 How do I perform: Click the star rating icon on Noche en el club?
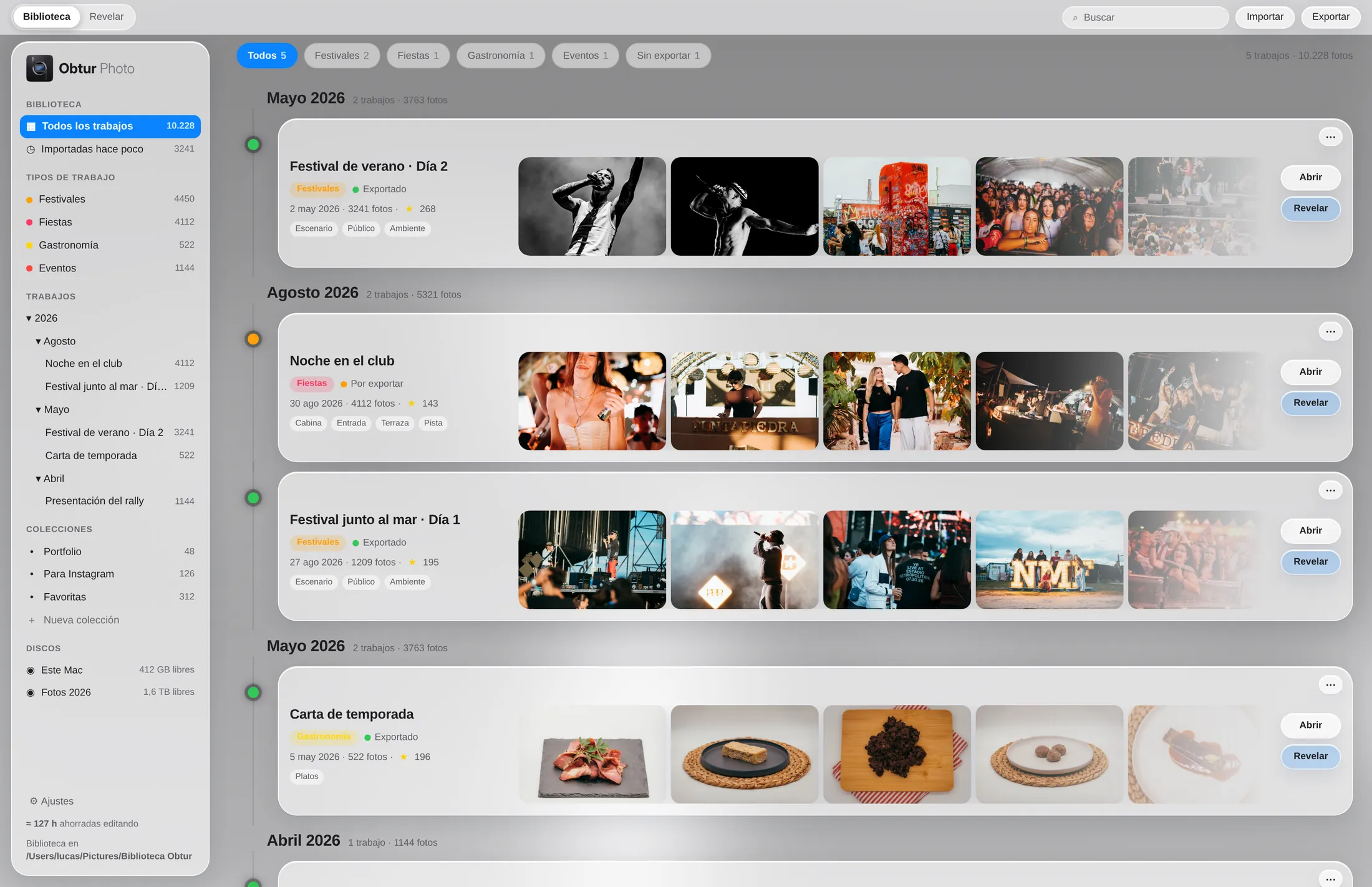tap(412, 404)
